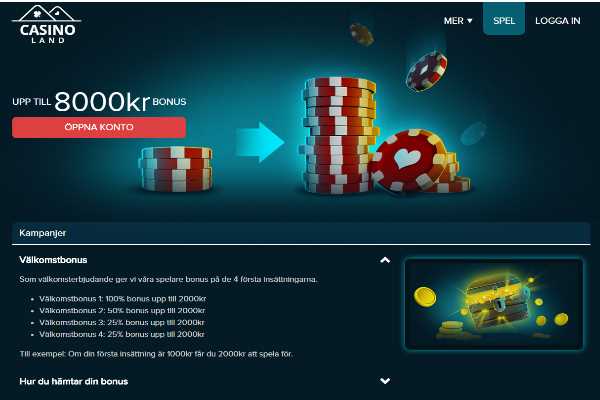
Task: Click the dark chip above the stack
Action: pos(361,34)
